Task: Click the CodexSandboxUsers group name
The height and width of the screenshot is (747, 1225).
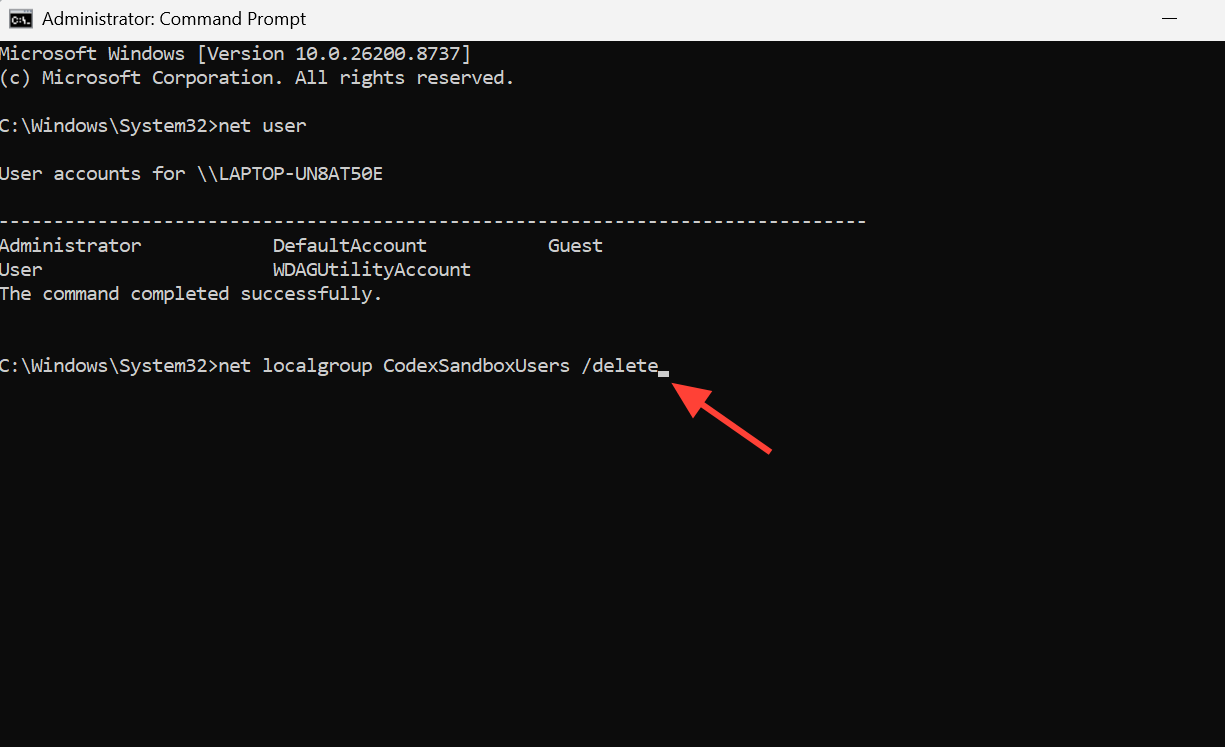Action: (x=476, y=366)
